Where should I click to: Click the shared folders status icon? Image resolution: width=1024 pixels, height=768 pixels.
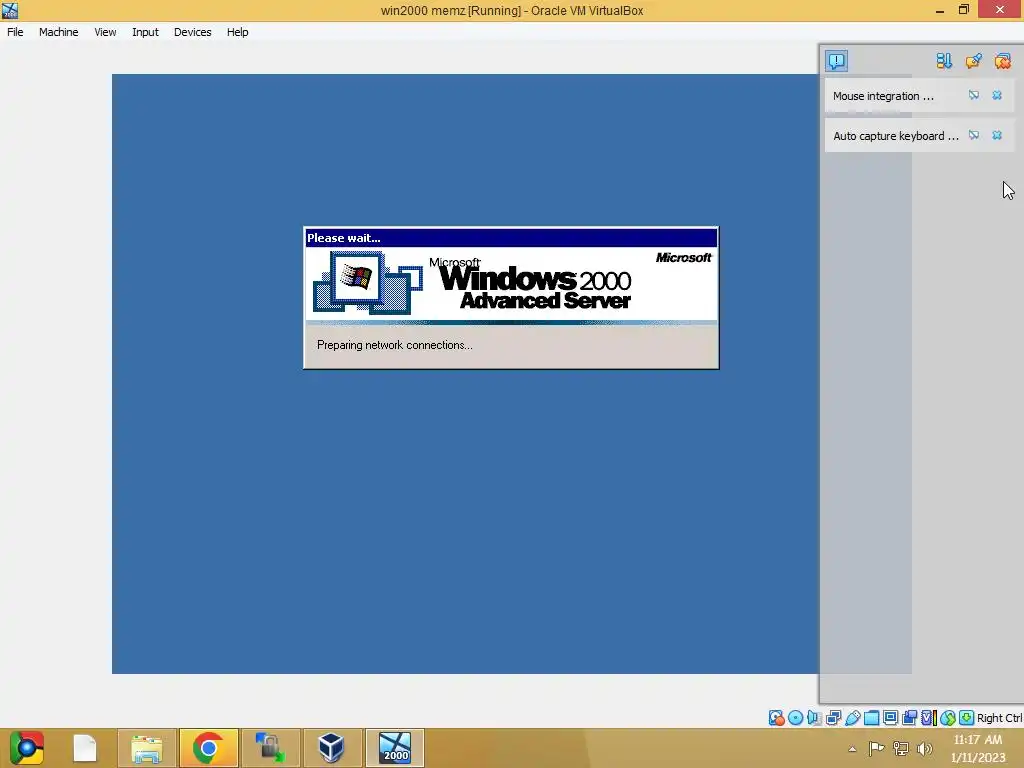871,718
